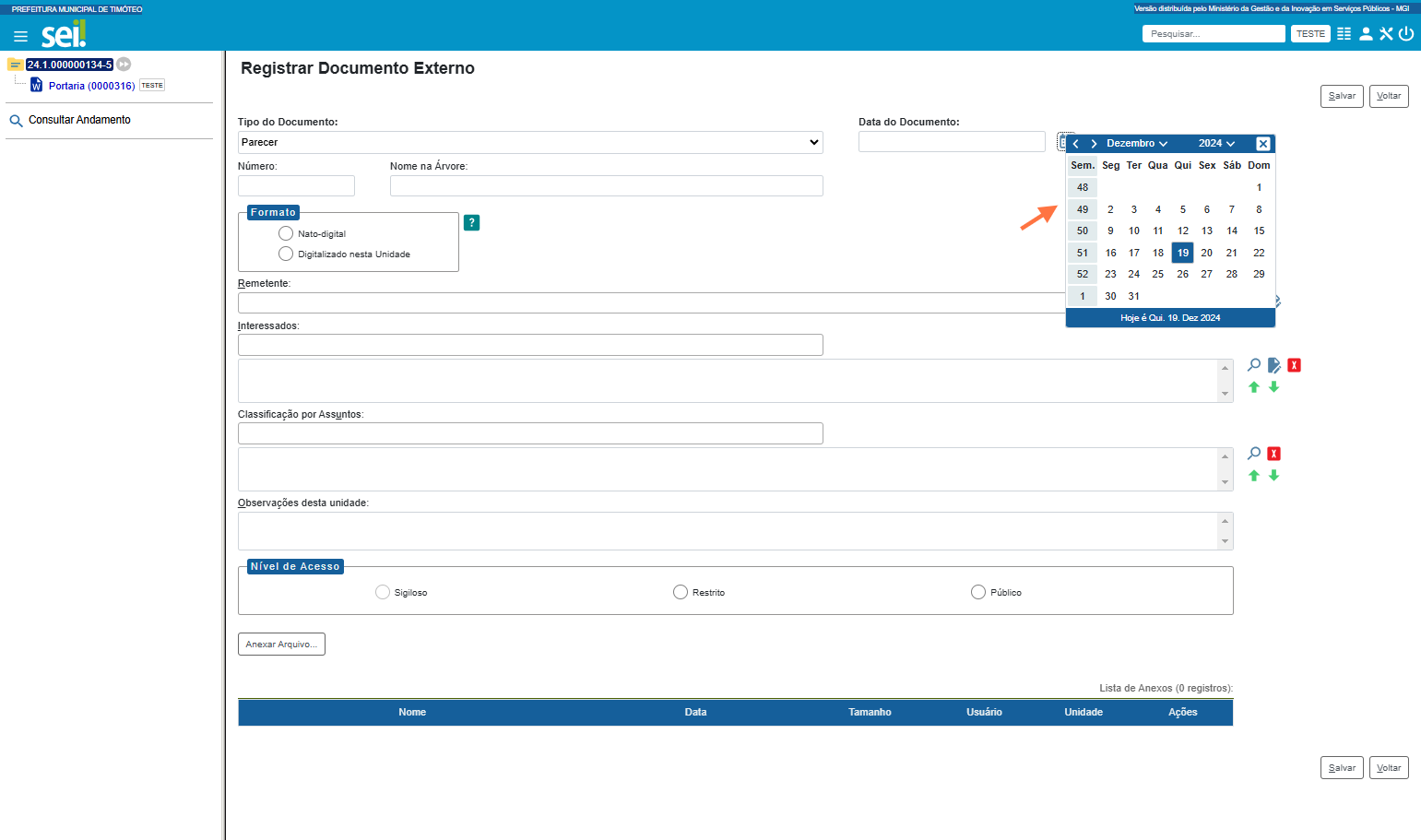The height and width of the screenshot is (840, 1421).
Task: Click the Pesquisar search field
Action: tap(1214, 34)
